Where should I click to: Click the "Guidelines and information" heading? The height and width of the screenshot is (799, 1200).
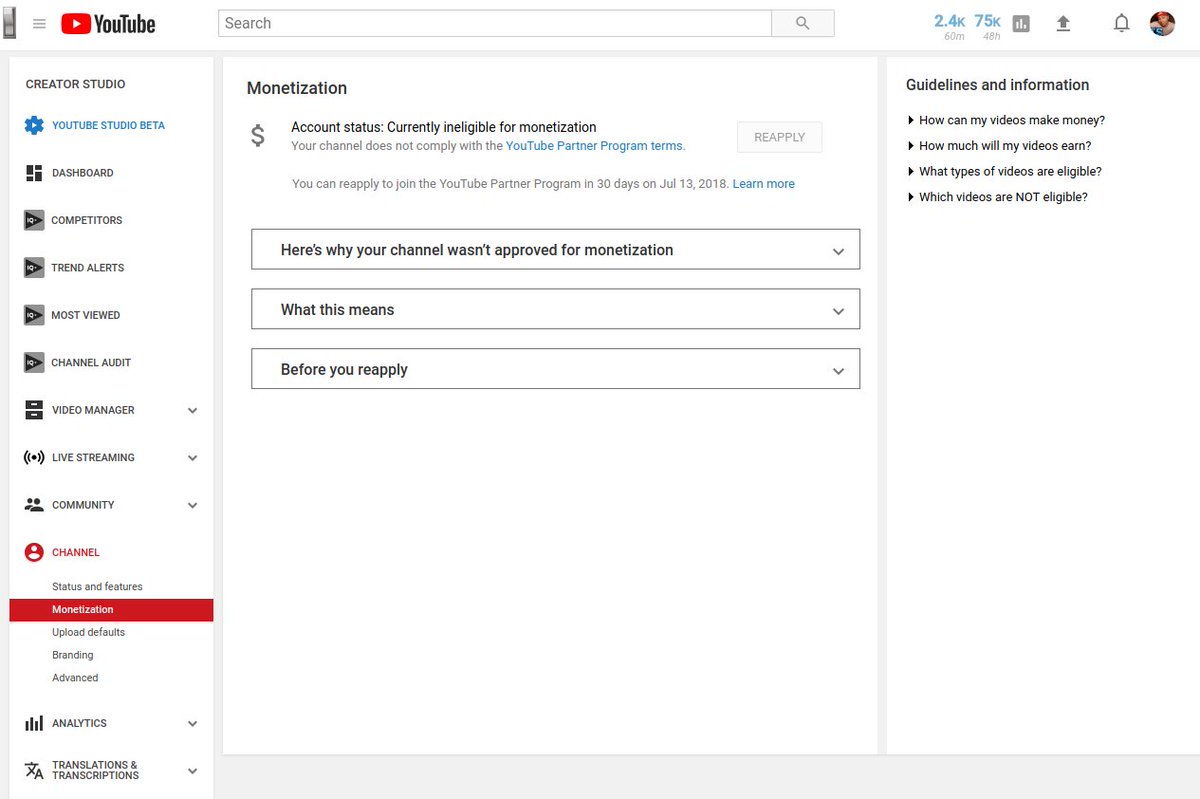[997, 85]
